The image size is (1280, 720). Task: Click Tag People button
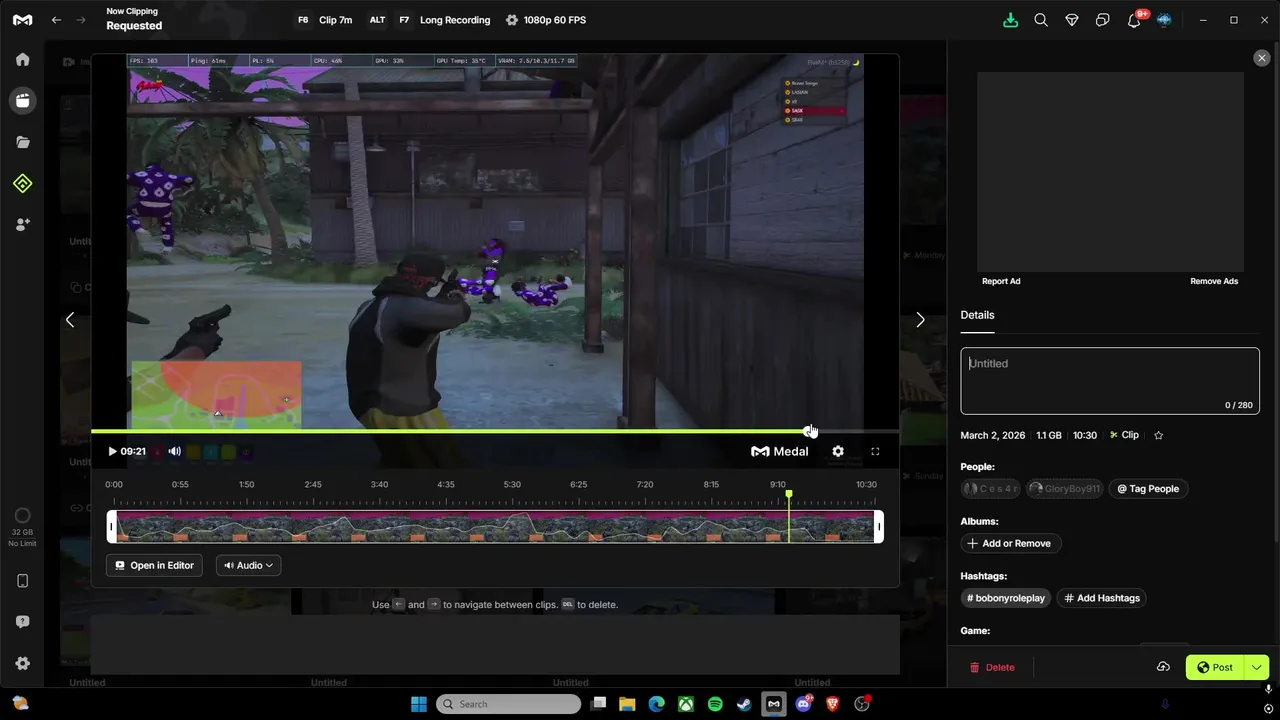(x=1148, y=489)
